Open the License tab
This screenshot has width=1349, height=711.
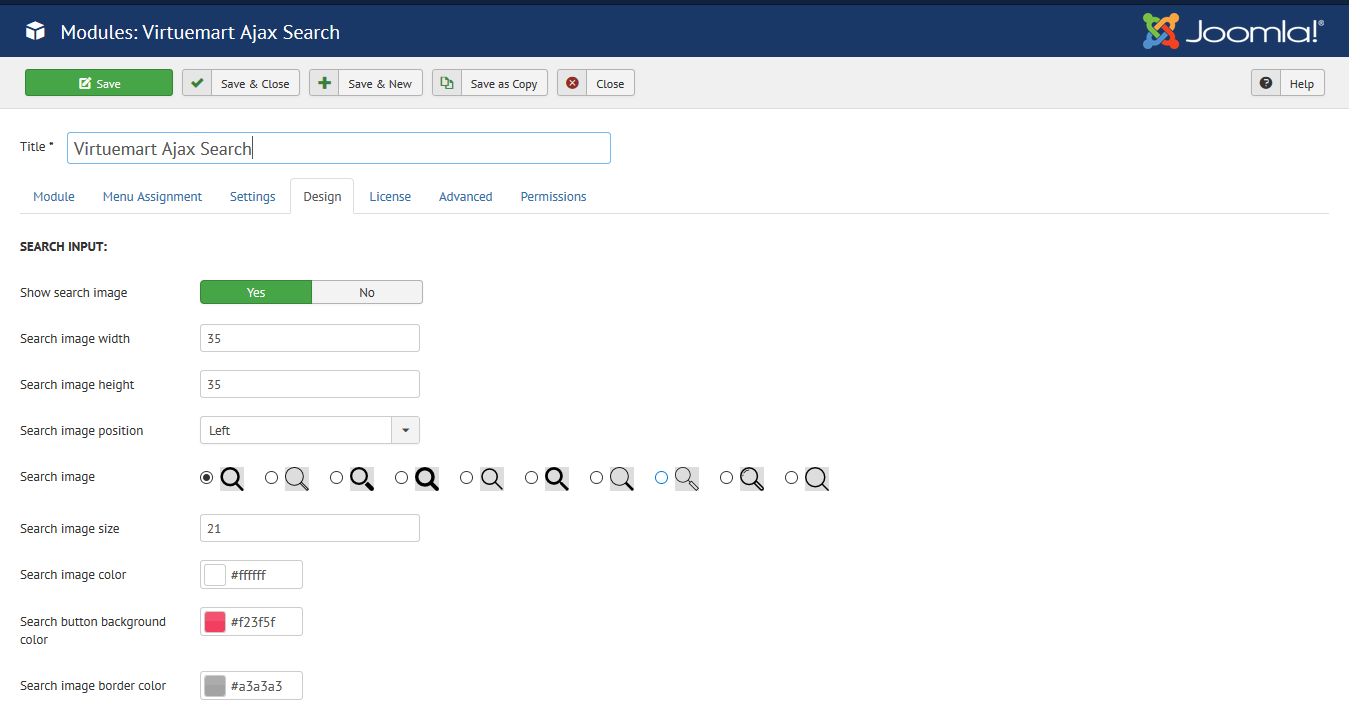coord(390,196)
